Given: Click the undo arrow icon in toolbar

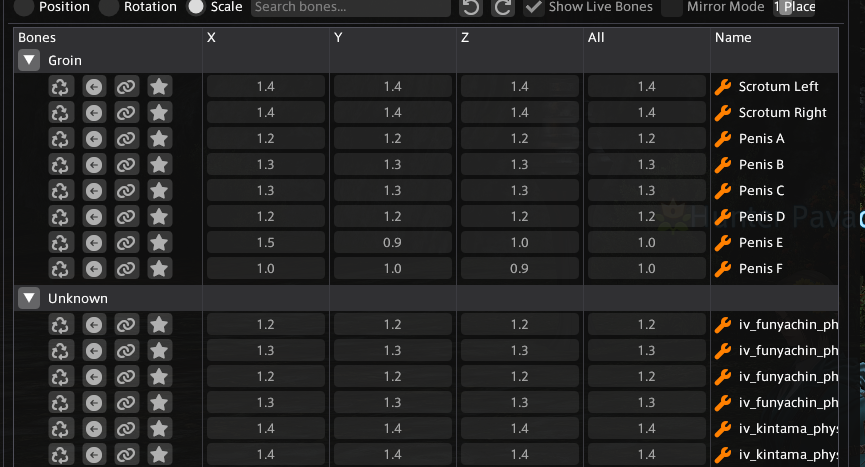Looking at the screenshot, I should 471,7.
